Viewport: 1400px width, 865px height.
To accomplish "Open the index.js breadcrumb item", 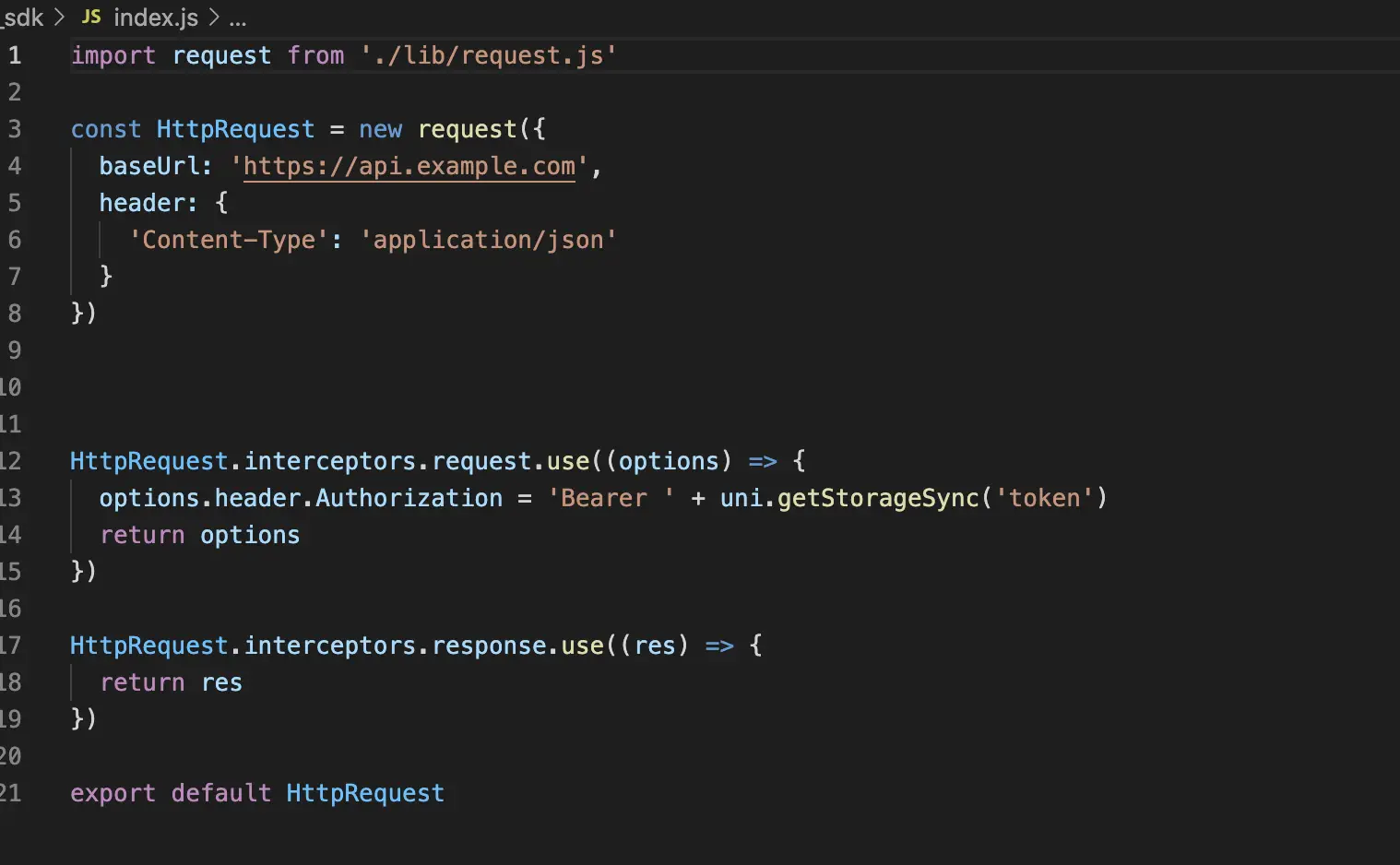I will (155, 18).
